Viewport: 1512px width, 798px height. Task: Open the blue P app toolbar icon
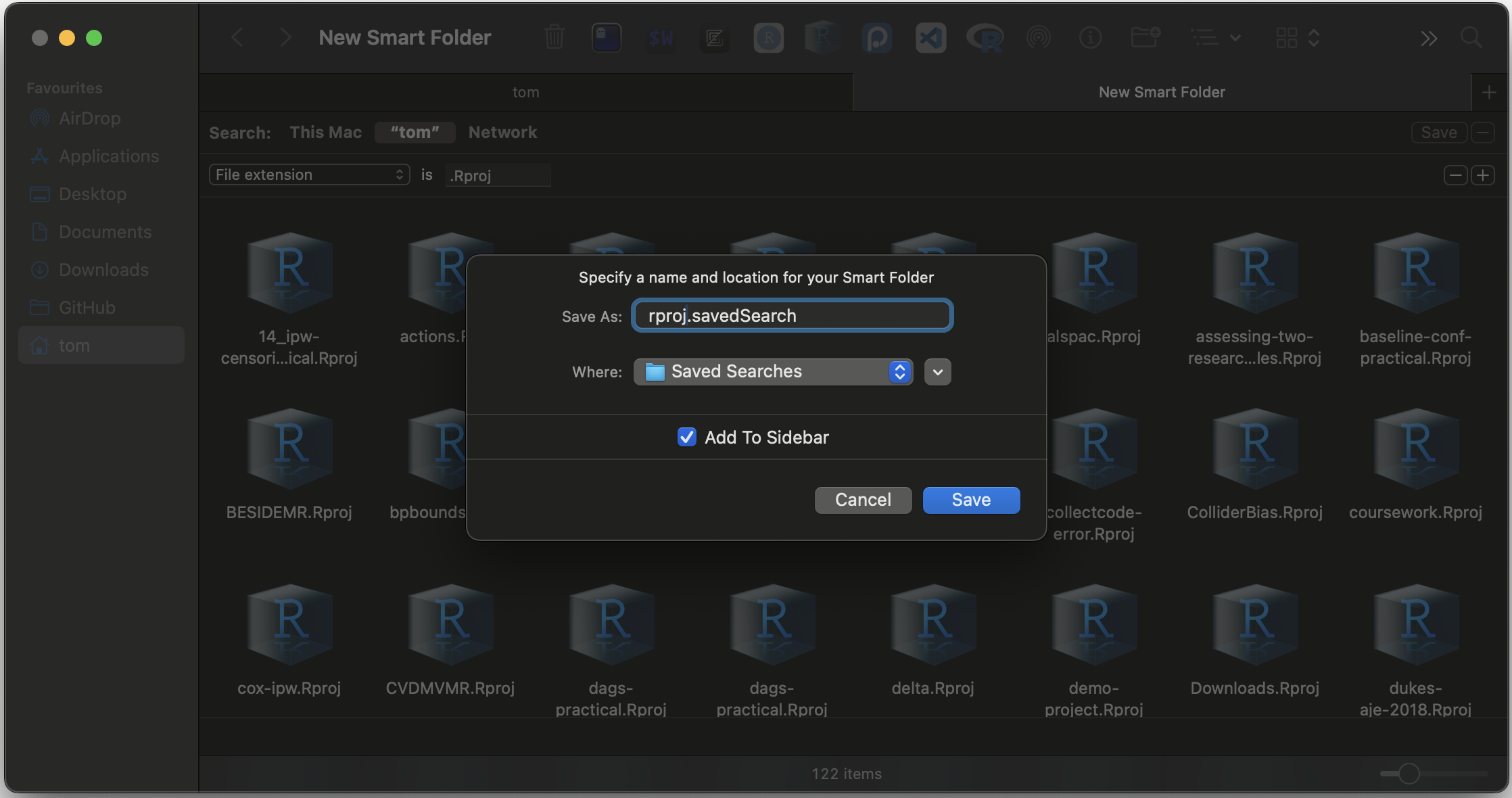click(x=877, y=38)
